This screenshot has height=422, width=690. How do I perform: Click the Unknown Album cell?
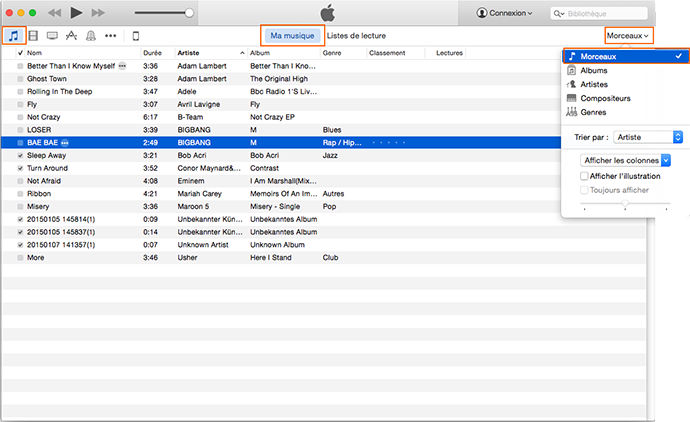pos(277,245)
